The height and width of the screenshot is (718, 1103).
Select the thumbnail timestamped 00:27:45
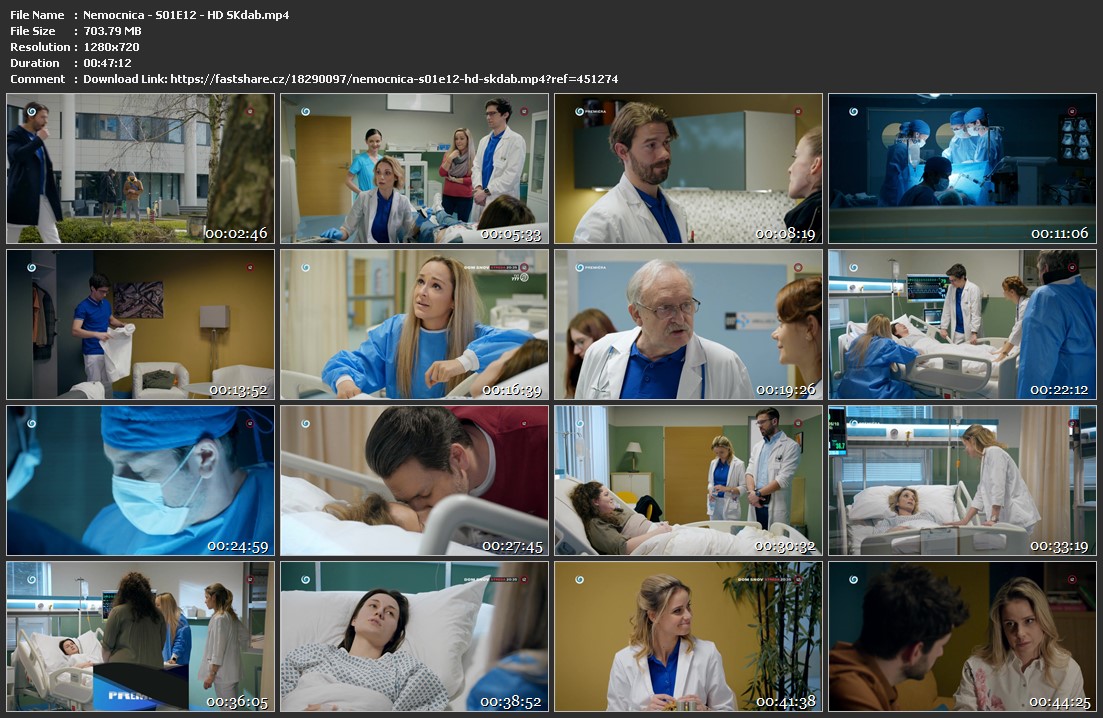[x=414, y=480]
